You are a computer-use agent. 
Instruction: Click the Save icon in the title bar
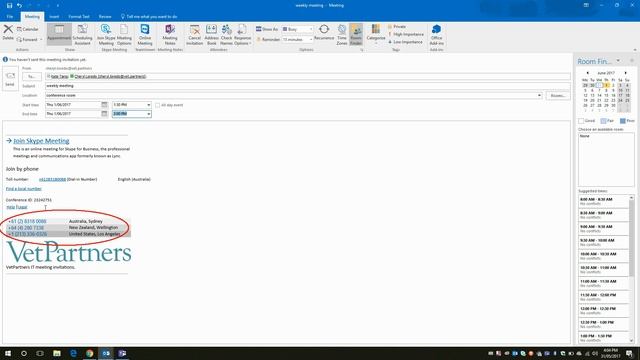click(x=9, y=5)
